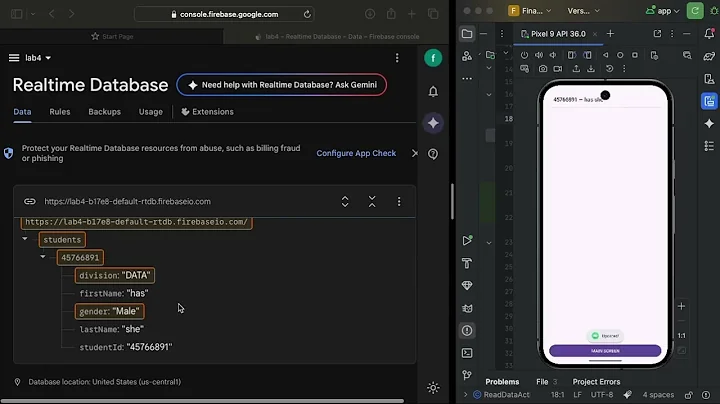This screenshot has width=720, height=404.
Task: Start emulator screen recording
Action: pyautogui.click(x=557, y=69)
